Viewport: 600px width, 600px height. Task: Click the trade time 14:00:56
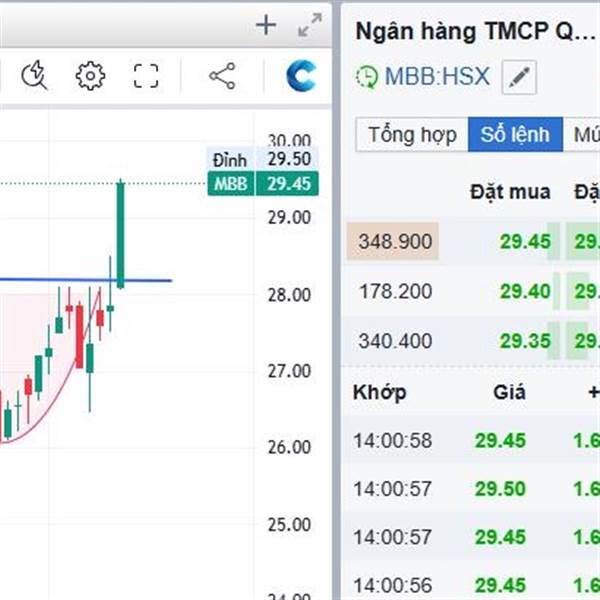pyautogui.click(x=393, y=585)
